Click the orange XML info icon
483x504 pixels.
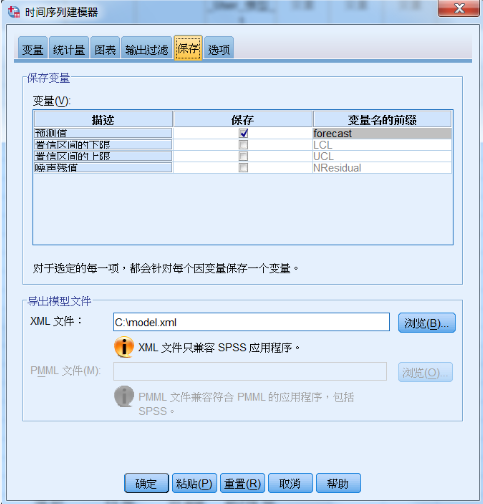pyautogui.click(x=124, y=347)
